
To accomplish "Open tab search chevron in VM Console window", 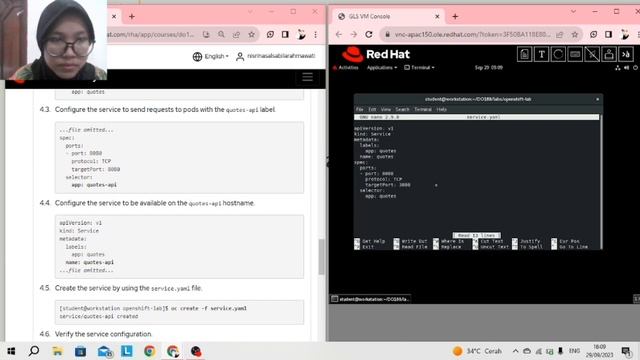I will 573,11.
